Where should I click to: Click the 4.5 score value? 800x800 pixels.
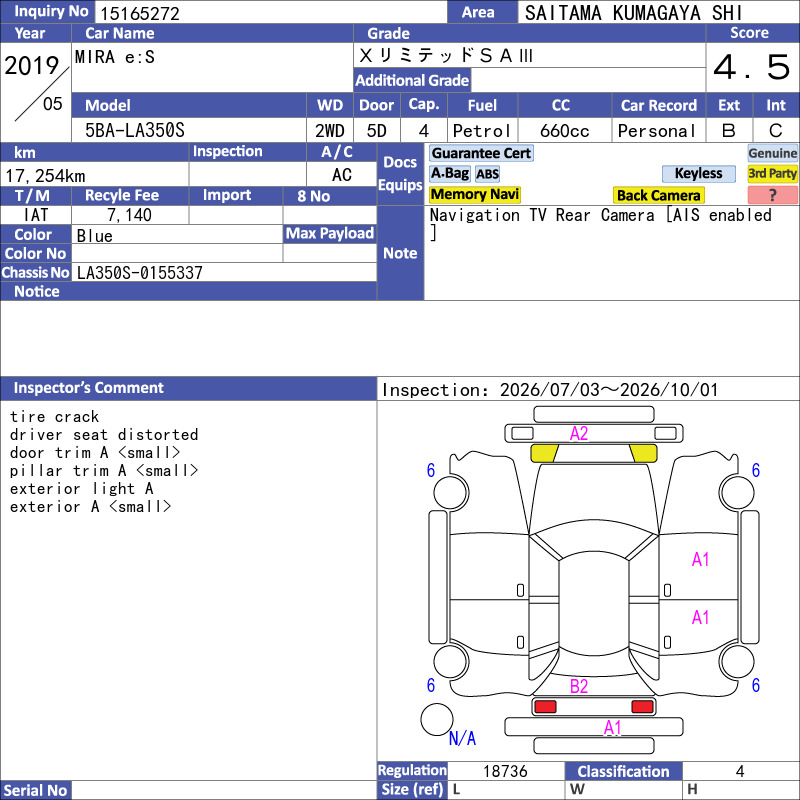point(752,67)
